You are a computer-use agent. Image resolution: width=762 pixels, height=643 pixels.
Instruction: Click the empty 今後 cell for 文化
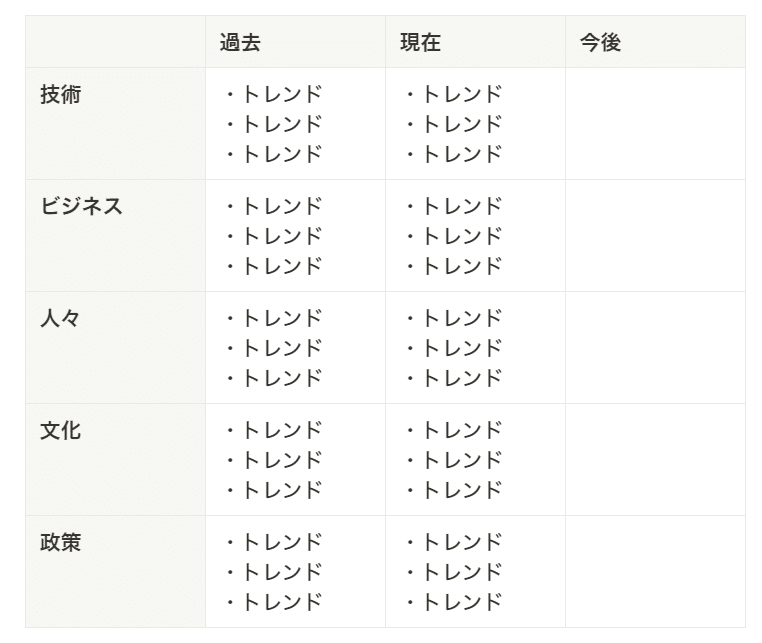coord(655,459)
